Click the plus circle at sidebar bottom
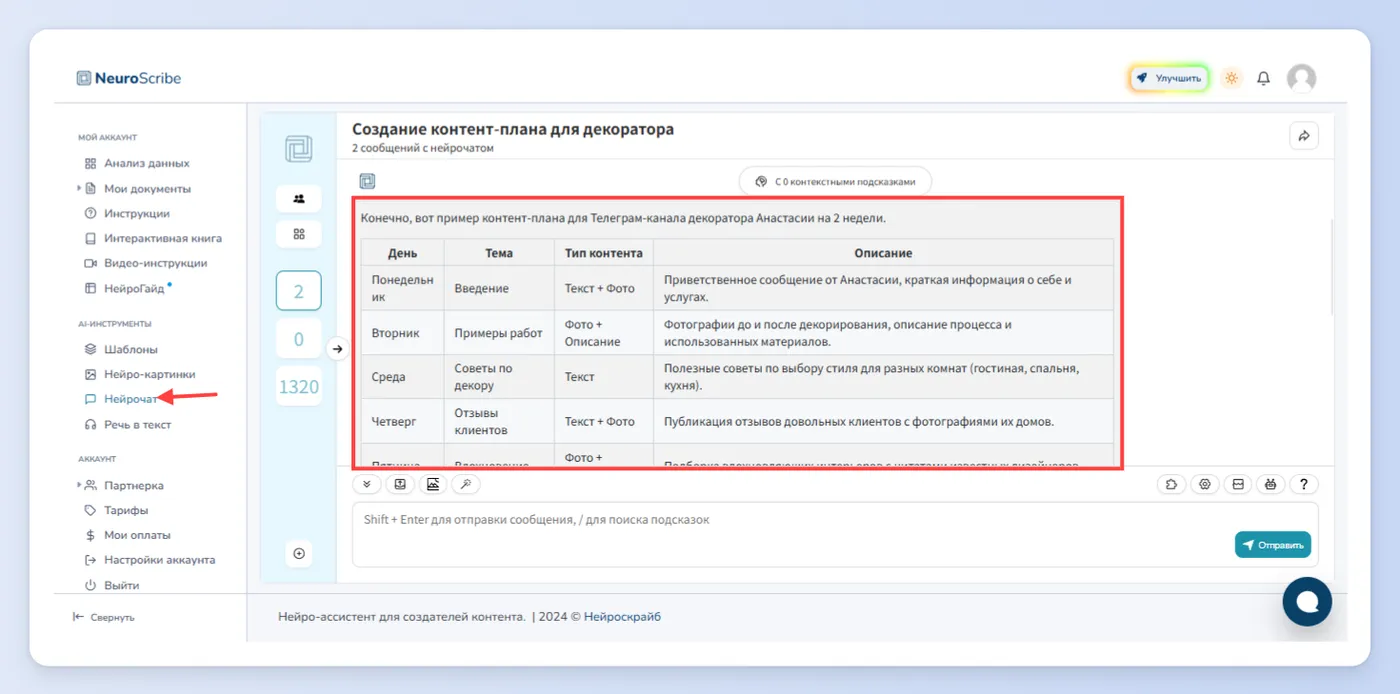 click(x=299, y=553)
